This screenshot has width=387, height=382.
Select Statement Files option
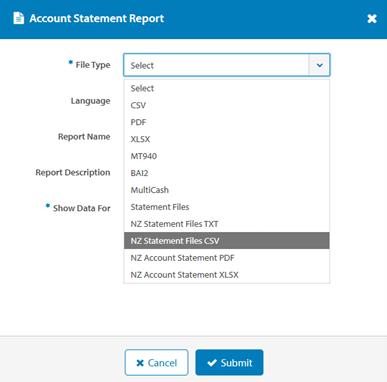tap(226, 207)
